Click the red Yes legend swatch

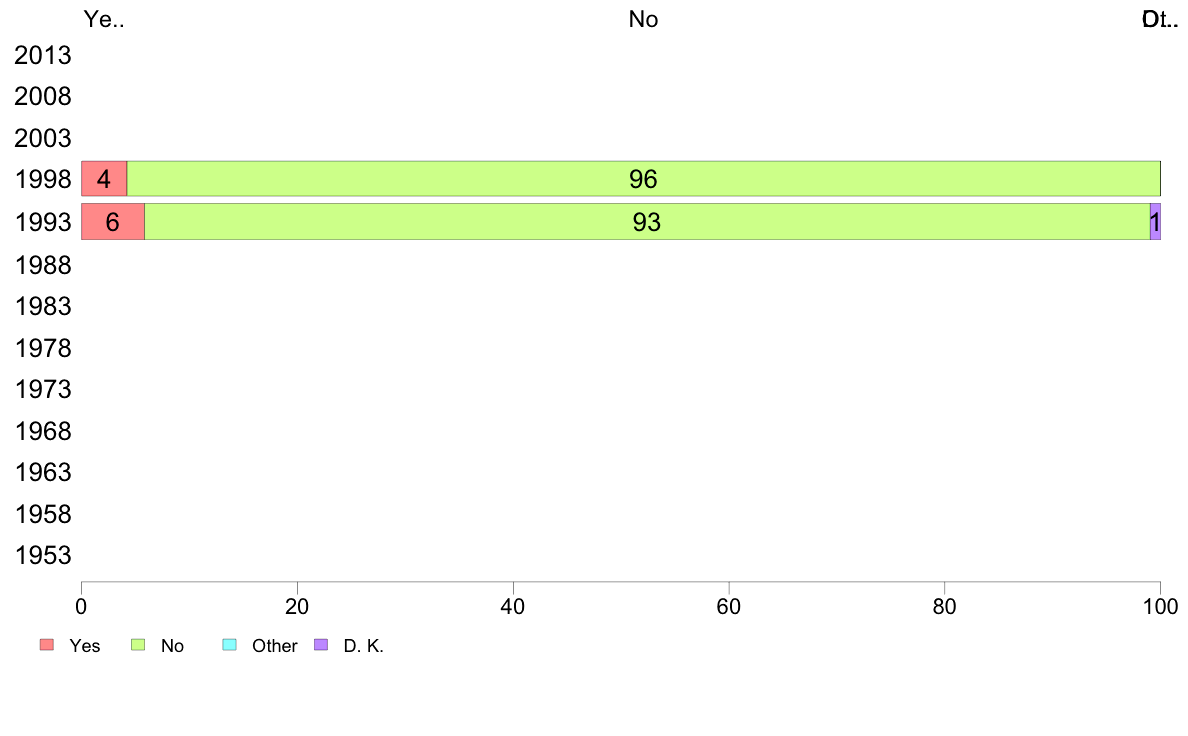pos(47,645)
